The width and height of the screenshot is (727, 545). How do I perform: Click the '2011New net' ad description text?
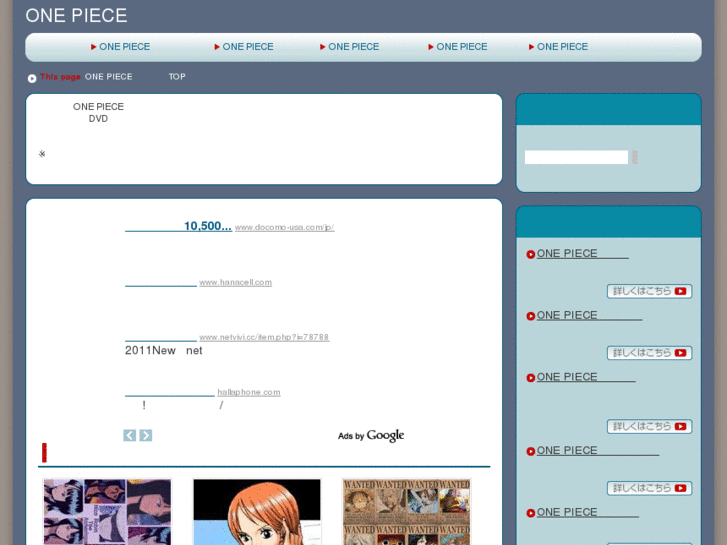click(x=163, y=351)
